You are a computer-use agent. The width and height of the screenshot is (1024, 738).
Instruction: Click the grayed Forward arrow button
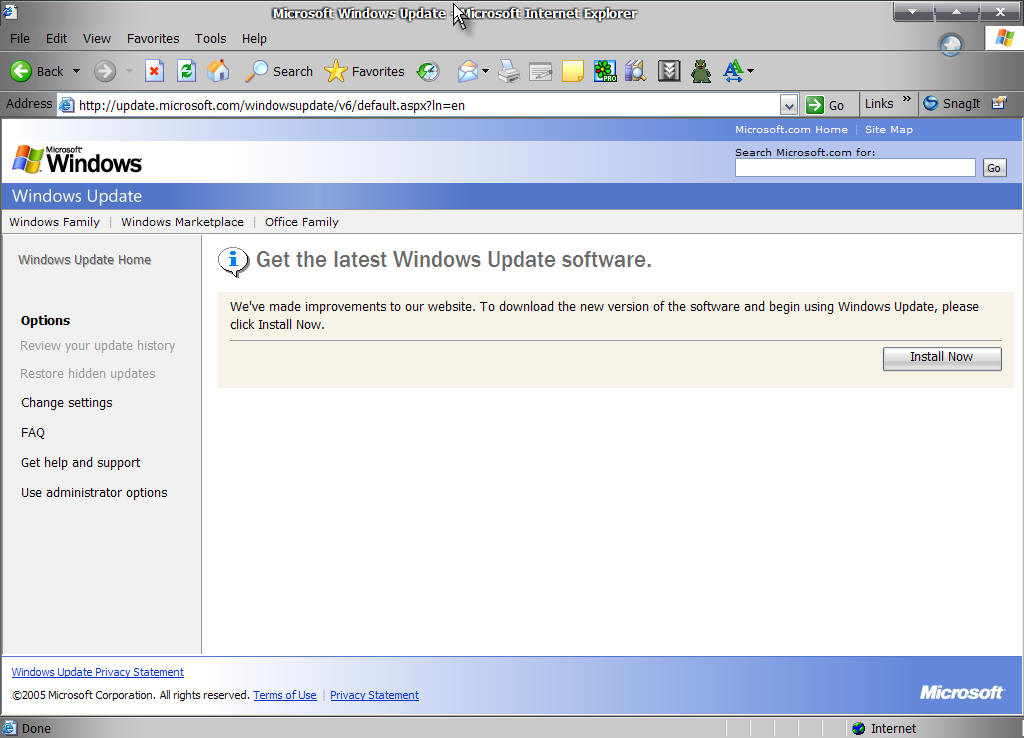(104, 71)
